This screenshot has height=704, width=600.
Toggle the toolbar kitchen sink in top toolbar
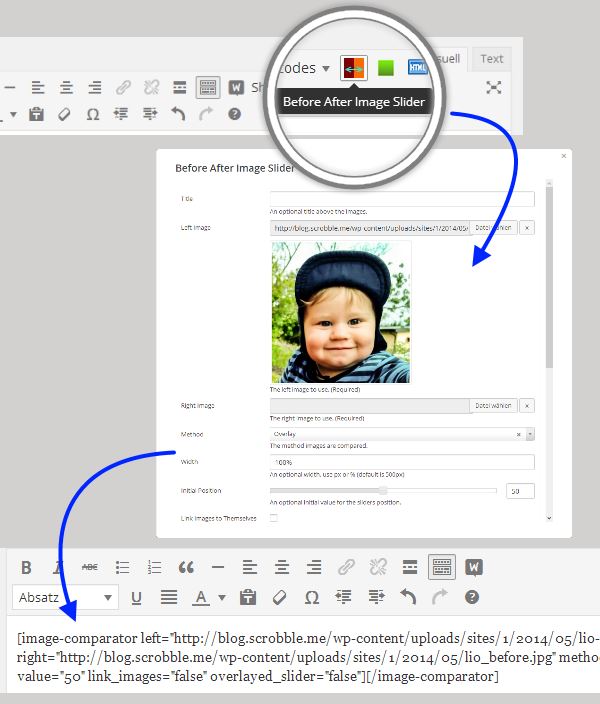(x=208, y=87)
